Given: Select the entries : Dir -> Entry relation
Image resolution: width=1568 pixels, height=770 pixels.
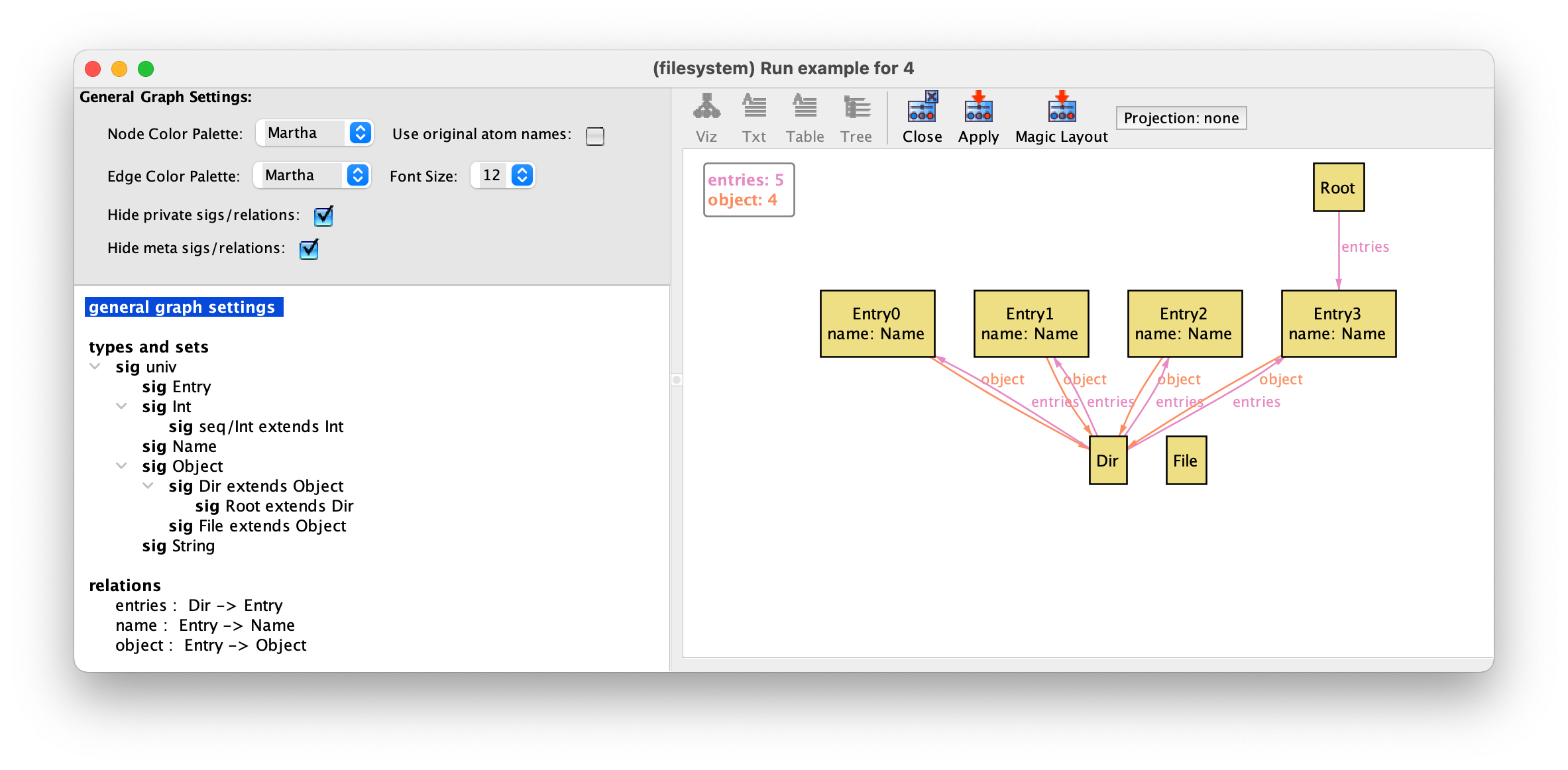Looking at the screenshot, I should pos(199,606).
